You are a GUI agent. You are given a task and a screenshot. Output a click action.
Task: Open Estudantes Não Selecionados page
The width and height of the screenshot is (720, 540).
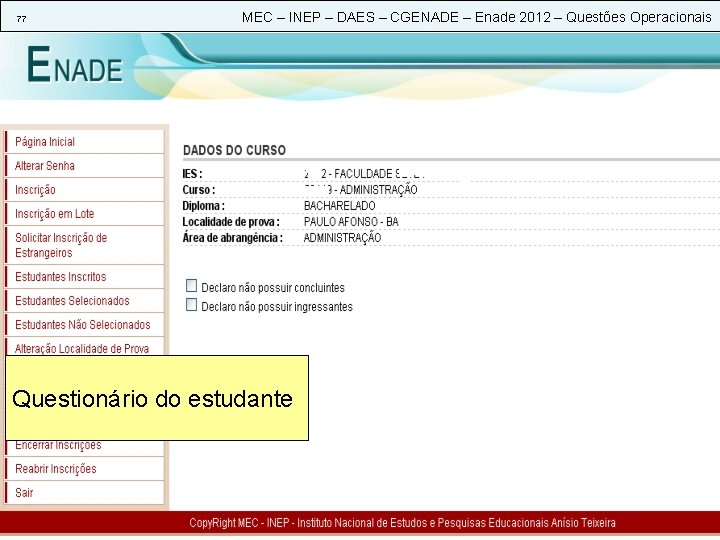(x=84, y=325)
